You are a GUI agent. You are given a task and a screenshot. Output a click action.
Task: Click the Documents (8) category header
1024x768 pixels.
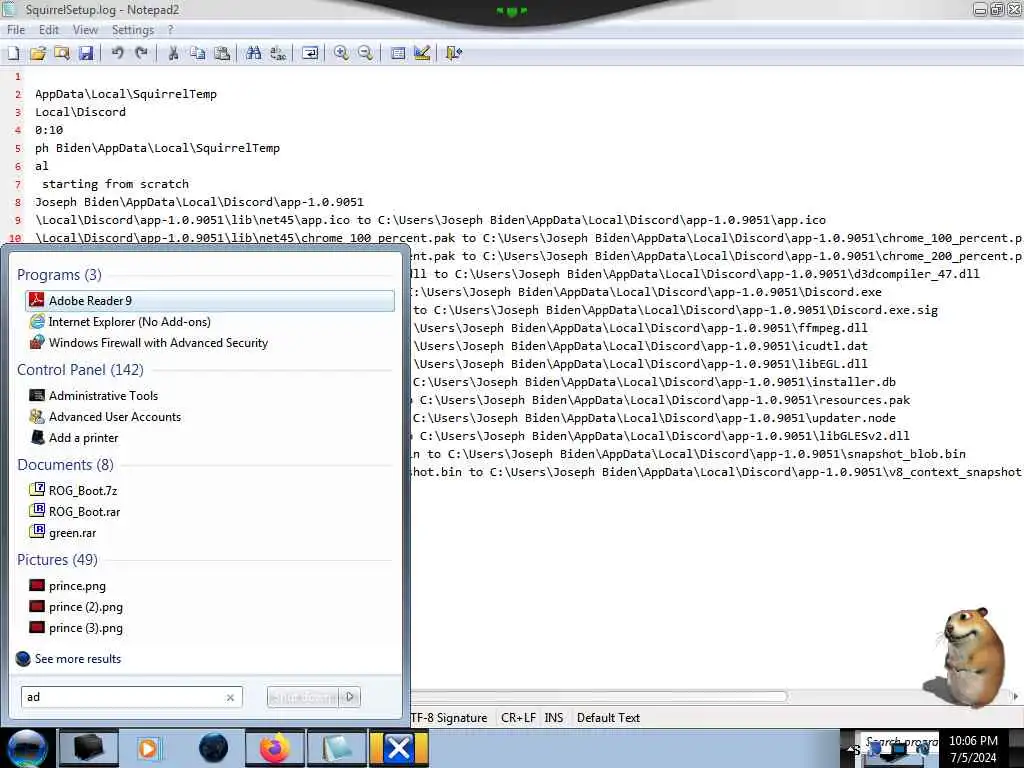point(65,465)
